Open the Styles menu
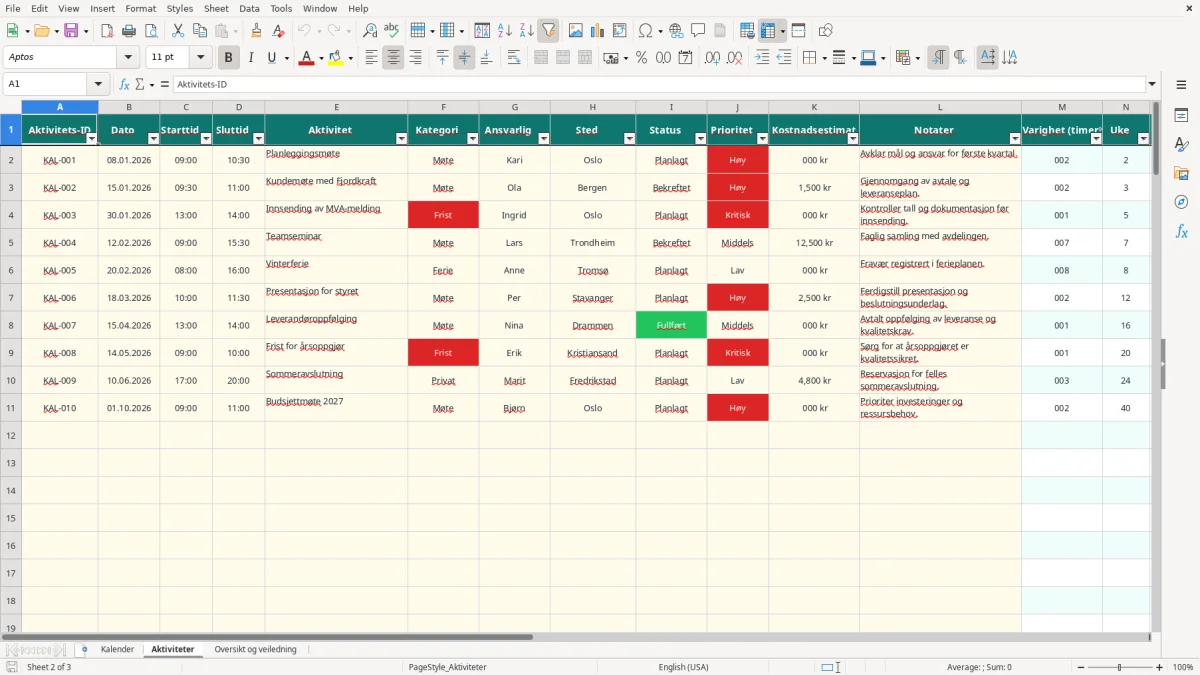Screen dimensions: 1200x675 (x=180, y=8)
